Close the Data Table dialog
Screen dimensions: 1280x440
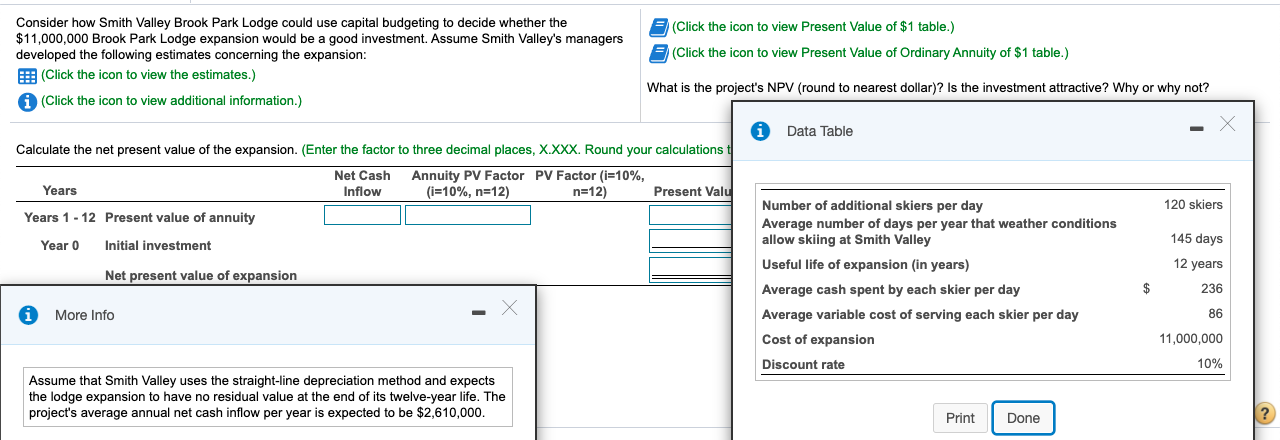pyautogui.click(x=1228, y=124)
